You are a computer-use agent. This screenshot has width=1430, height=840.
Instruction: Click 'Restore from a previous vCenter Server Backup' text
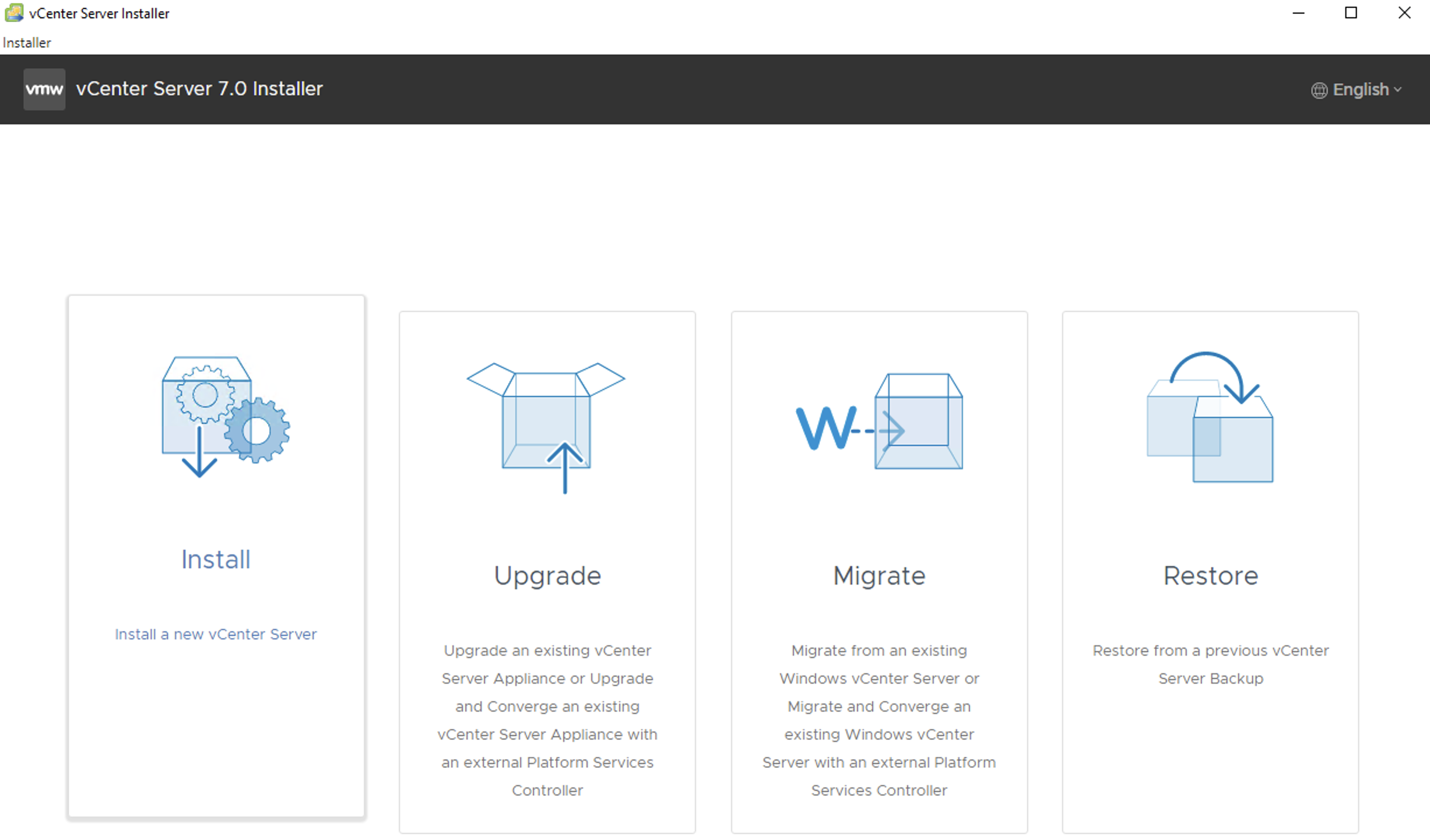tap(1210, 664)
